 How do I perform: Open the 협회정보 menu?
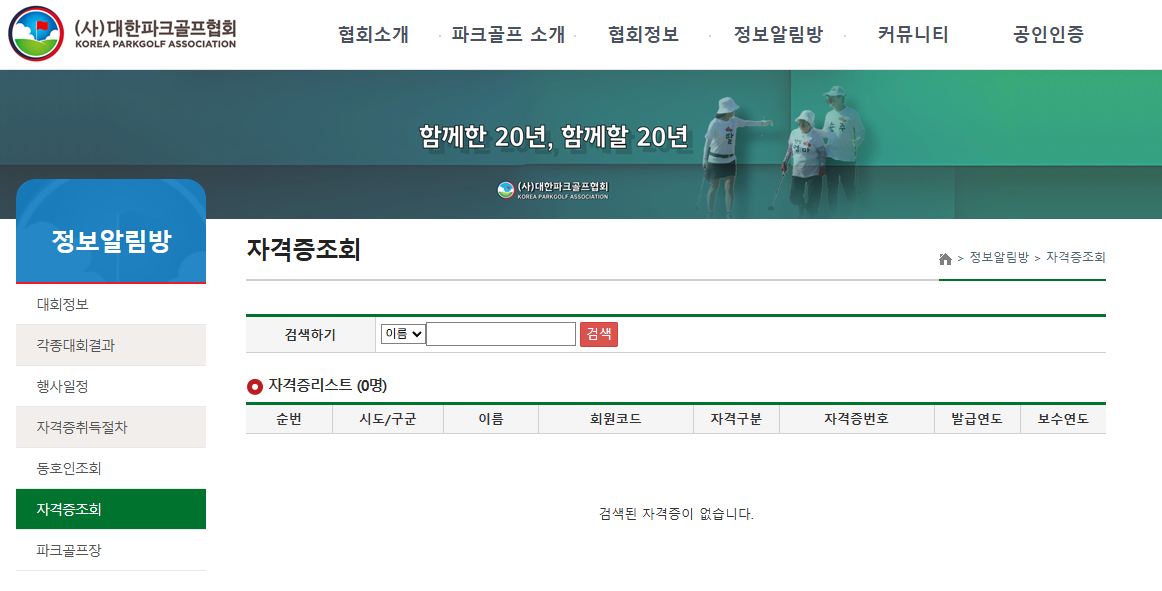(x=643, y=35)
